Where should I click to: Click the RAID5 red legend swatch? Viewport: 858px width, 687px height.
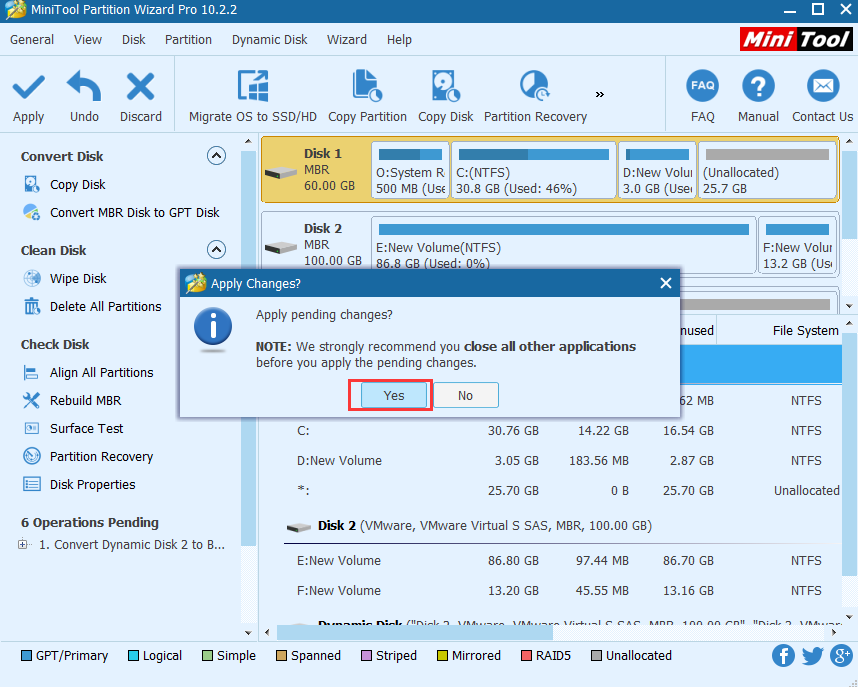(x=526, y=656)
